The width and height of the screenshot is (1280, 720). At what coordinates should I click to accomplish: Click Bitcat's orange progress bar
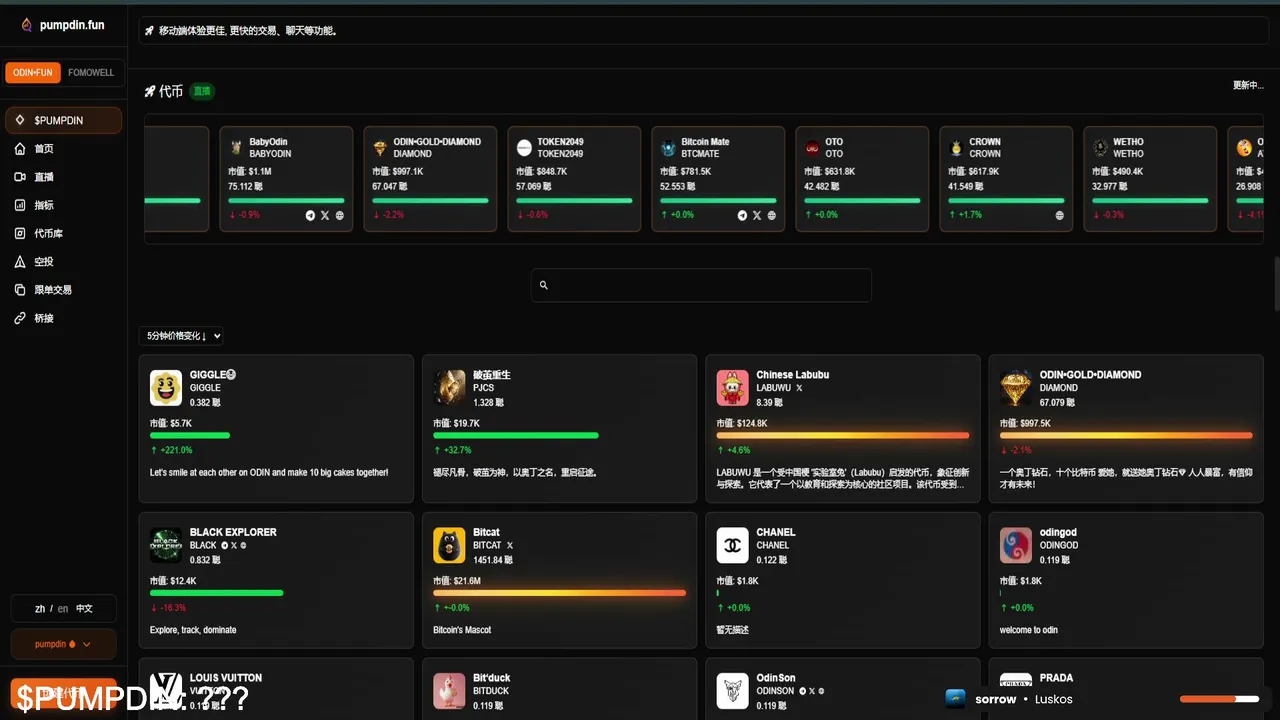[x=560, y=593]
